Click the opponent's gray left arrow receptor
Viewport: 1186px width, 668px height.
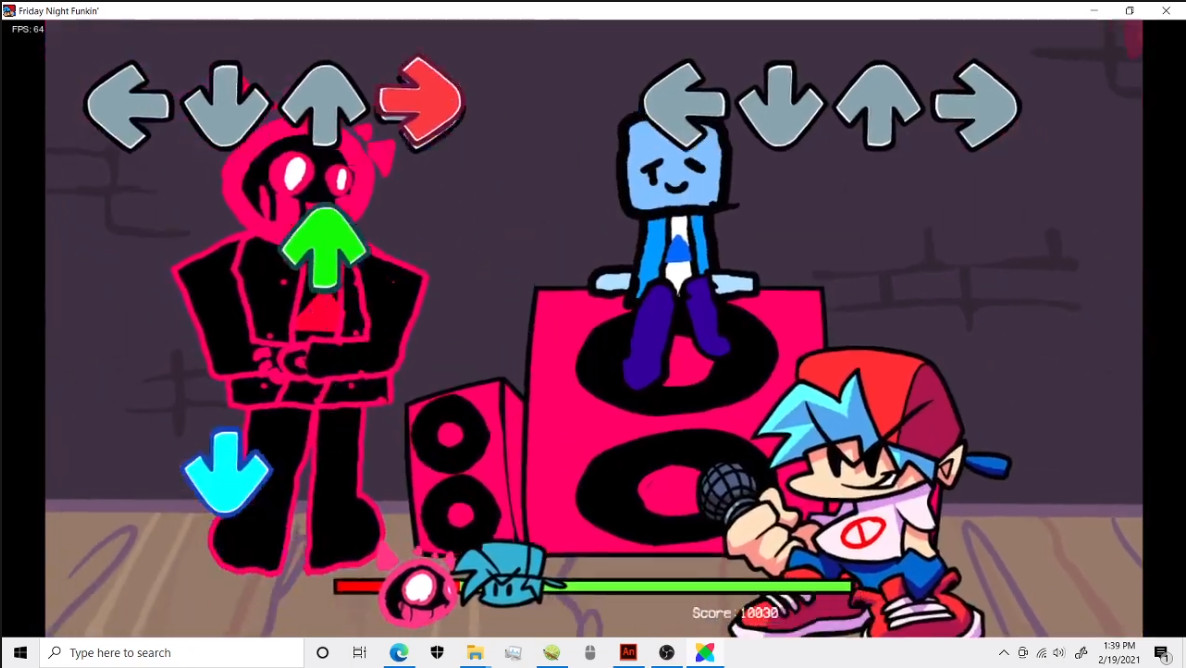127,106
